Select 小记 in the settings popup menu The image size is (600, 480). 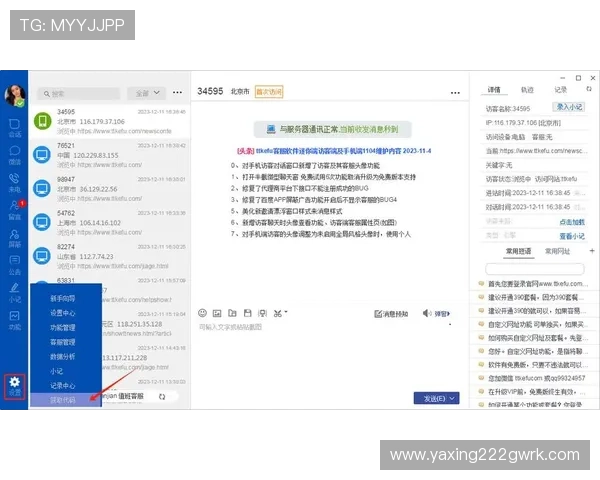click(x=56, y=371)
